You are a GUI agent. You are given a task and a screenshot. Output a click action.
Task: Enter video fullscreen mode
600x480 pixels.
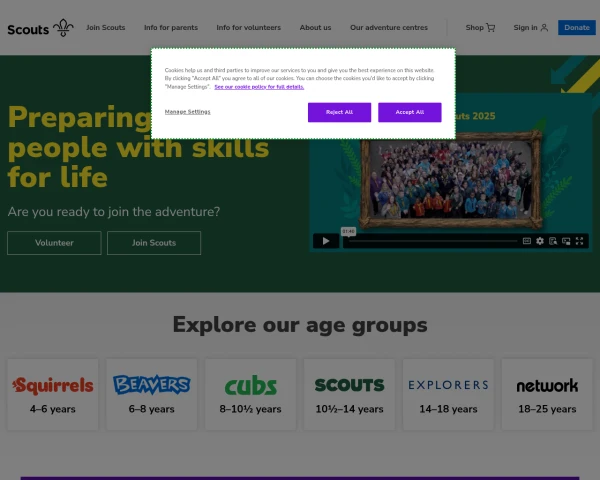click(x=579, y=241)
